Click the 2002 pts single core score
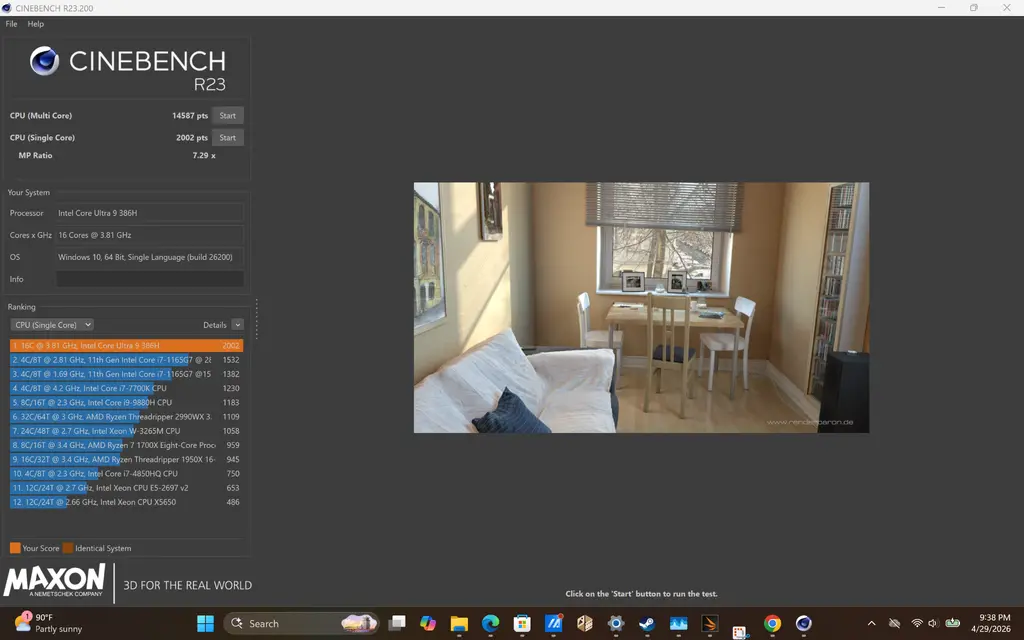Image resolution: width=1024 pixels, height=640 pixels. tap(192, 138)
